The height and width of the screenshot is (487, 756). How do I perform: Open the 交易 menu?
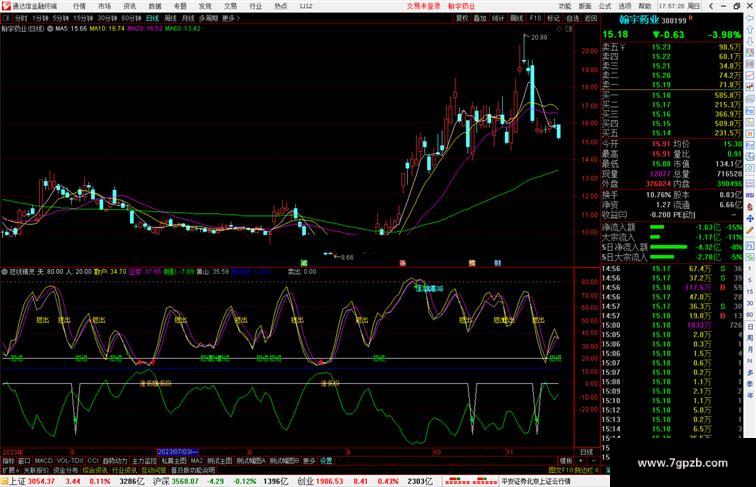click(230, 6)
